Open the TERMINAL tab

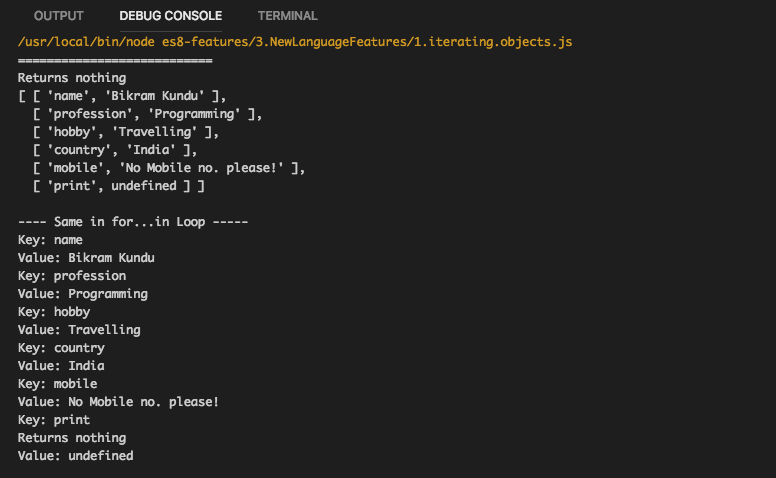pos(287,16)
